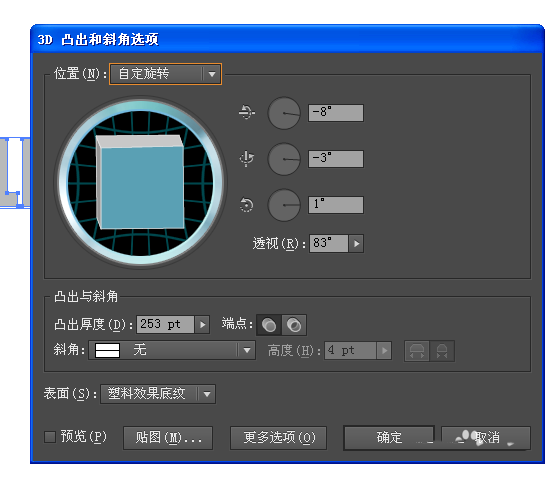Screen dimensions: 550x488
Task: Click the X-axis rotation dial
Action: click(x=284, y=113)
